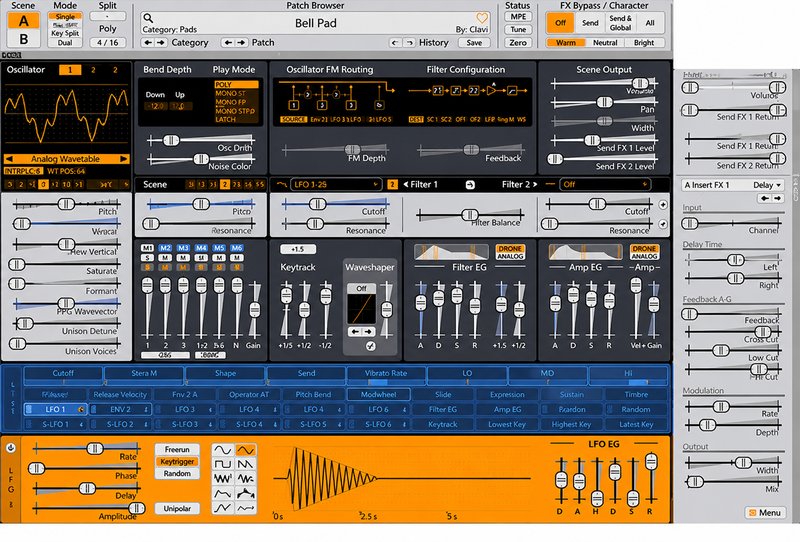This screenshot has height=542, width=800.
Task: Select square LFO waveform
Action: [x=223, y=464]
